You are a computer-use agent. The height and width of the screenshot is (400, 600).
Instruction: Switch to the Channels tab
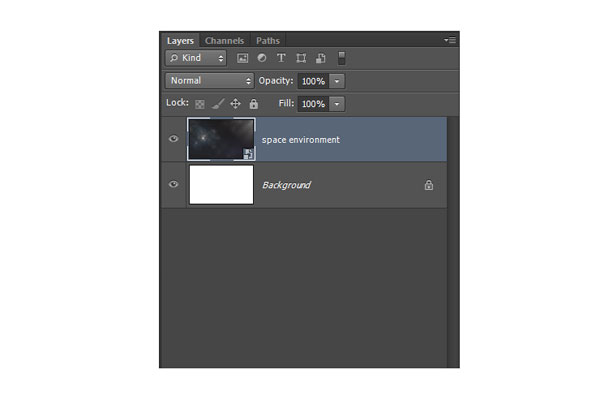(224, 41)
